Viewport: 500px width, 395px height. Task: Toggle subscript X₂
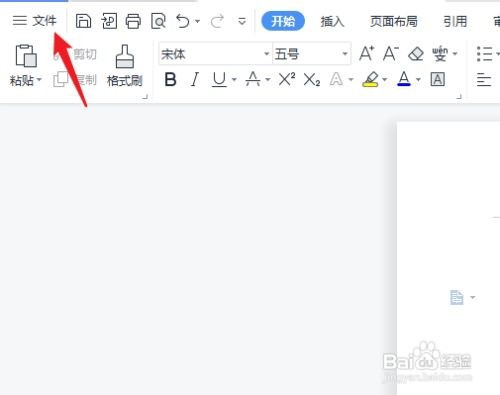pos(312,80)
